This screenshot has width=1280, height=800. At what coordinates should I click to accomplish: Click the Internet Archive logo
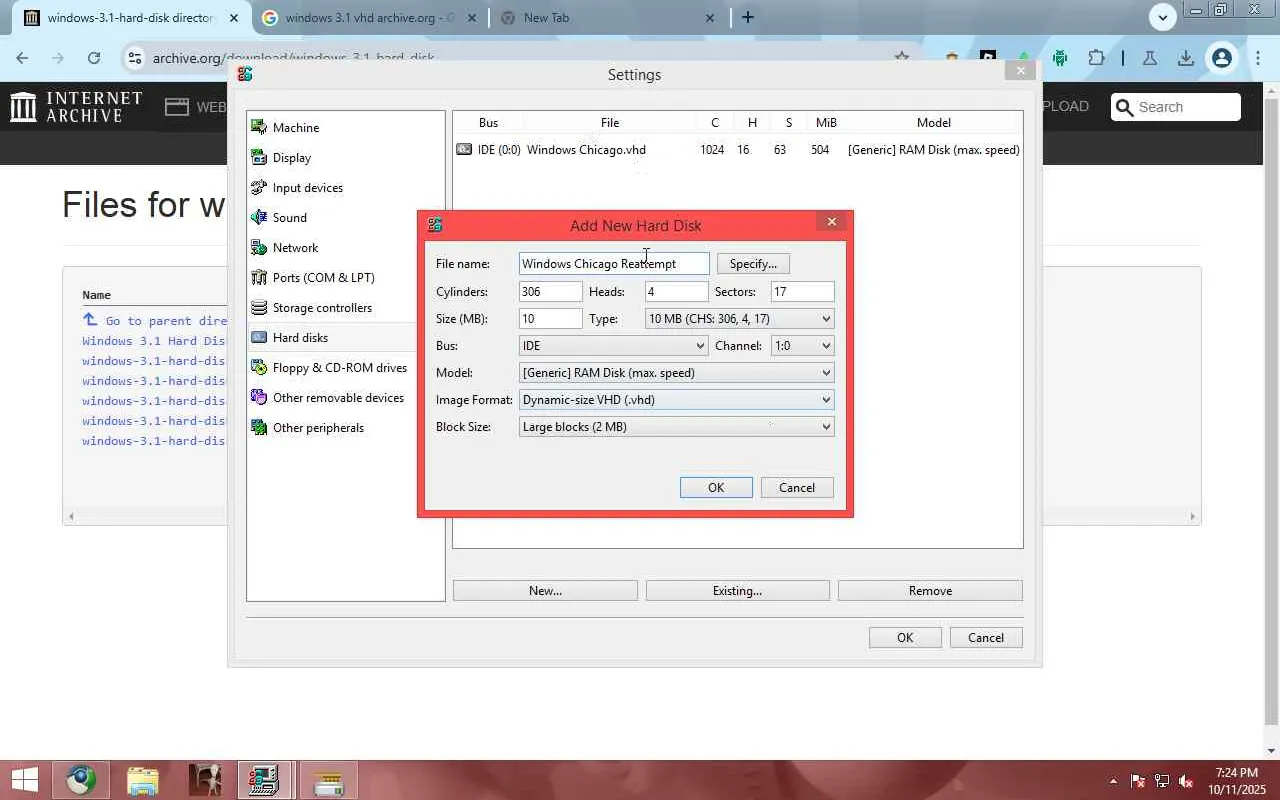point(76,107)
